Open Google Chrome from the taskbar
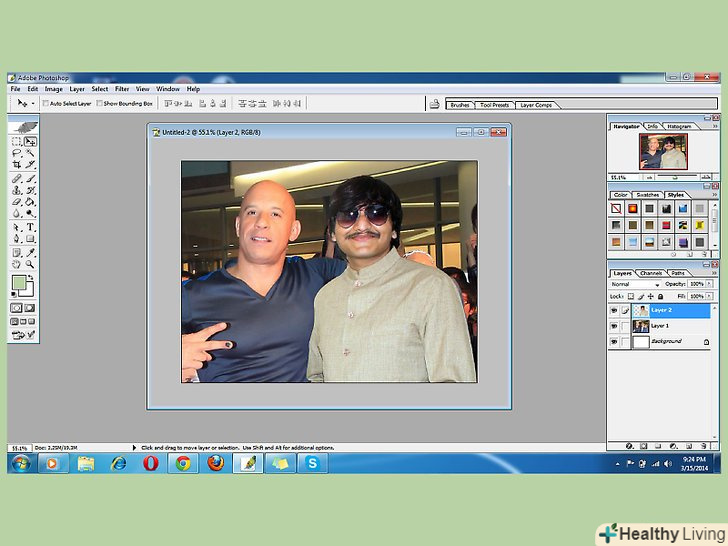This screenshot has width=728, height=546. point(183,463)
